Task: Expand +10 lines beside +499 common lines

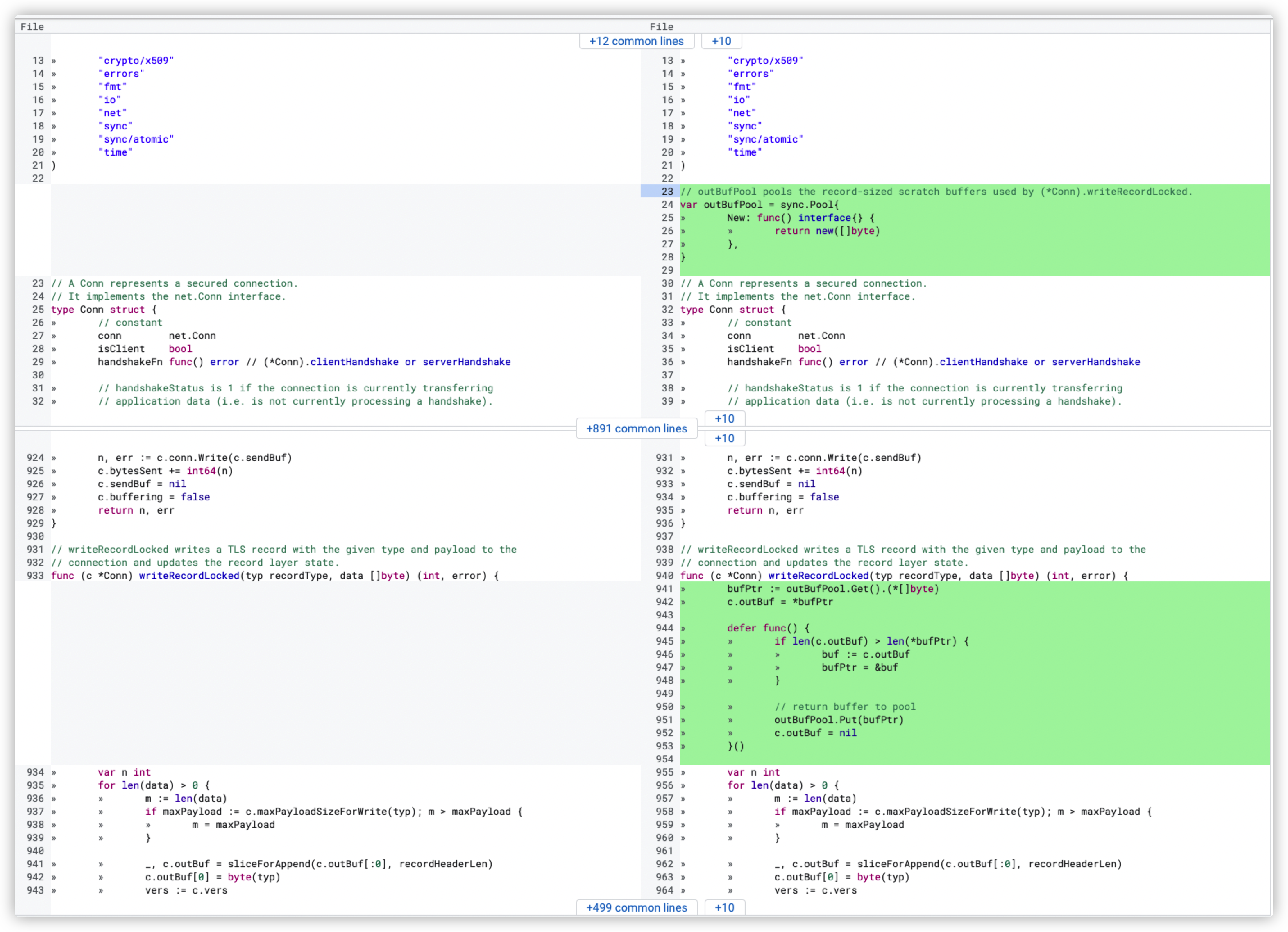Action: [724, 907]
